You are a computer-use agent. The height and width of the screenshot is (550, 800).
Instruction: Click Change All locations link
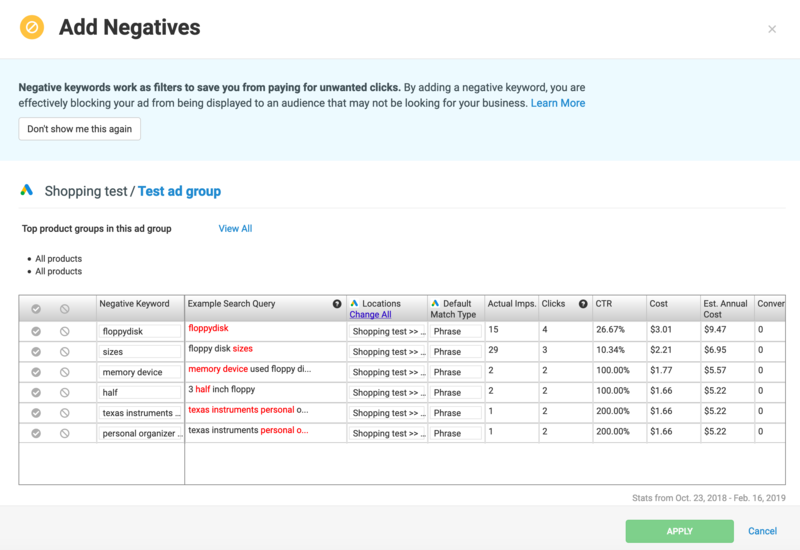coord(370,314)
